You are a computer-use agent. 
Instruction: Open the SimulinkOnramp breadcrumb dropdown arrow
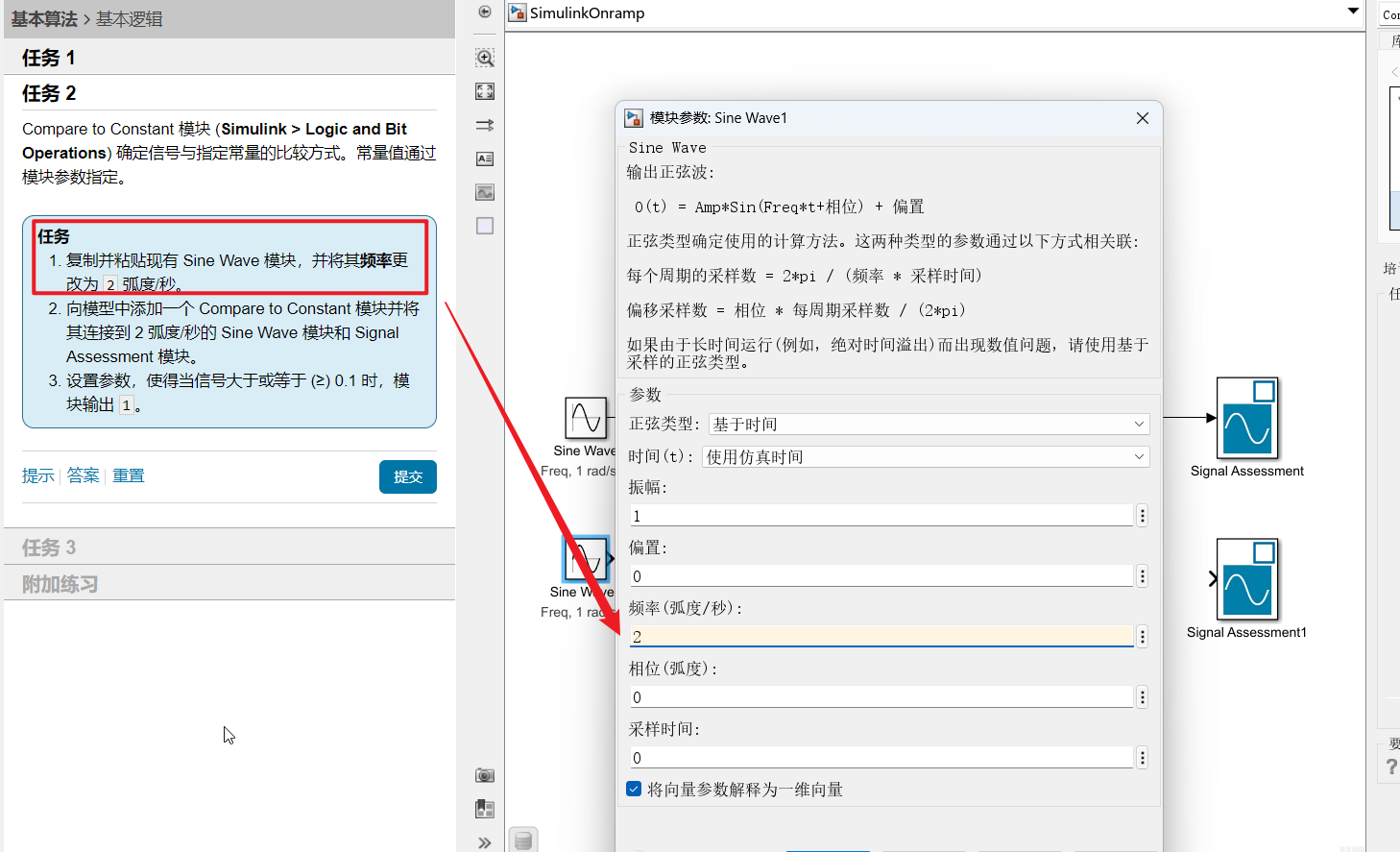1353,12
